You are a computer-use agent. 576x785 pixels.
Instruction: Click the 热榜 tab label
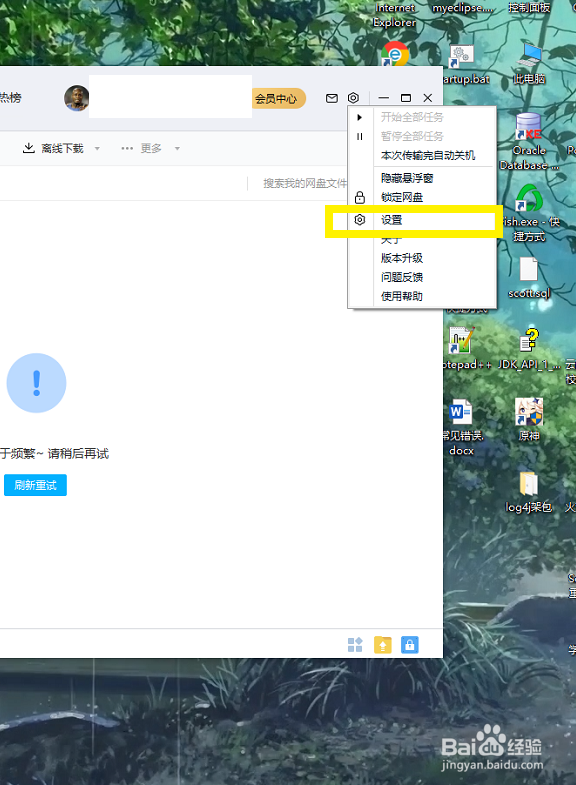pyautogui.click(x=11, y=98)
